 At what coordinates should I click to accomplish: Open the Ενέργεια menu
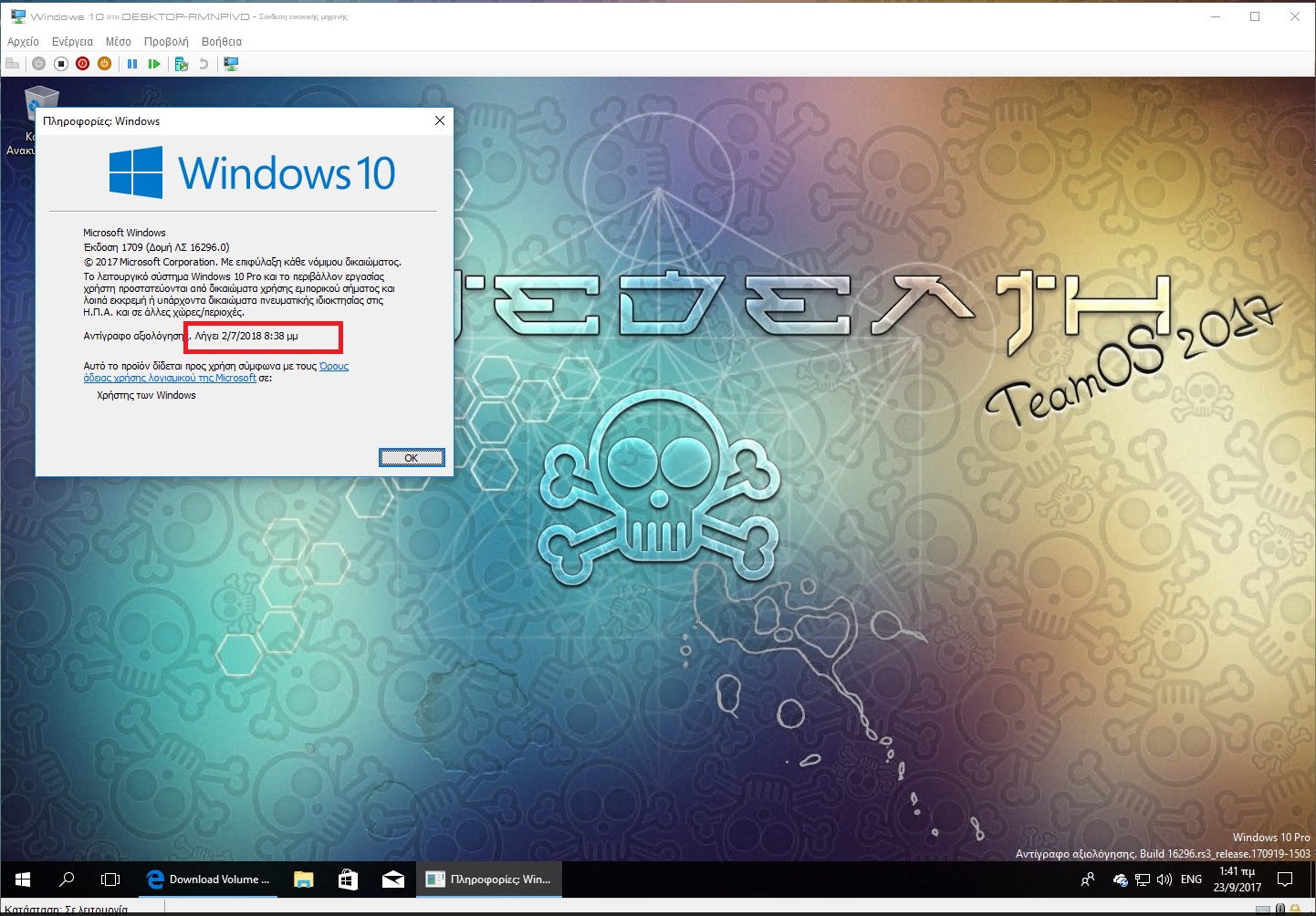(72, 41)
